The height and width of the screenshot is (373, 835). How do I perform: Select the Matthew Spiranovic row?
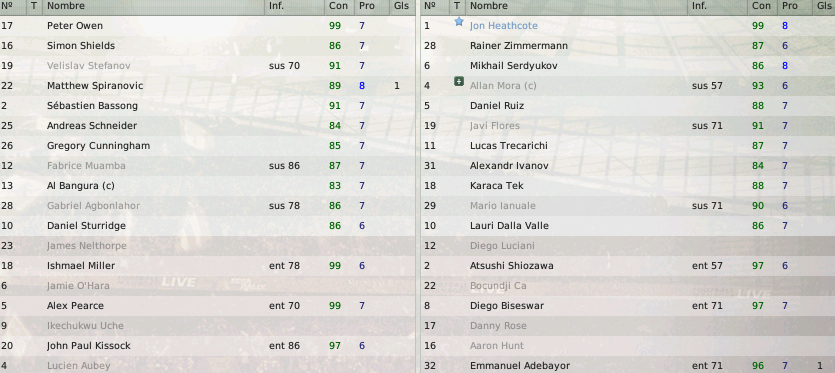pyautogui.click(x=208, y=86)
